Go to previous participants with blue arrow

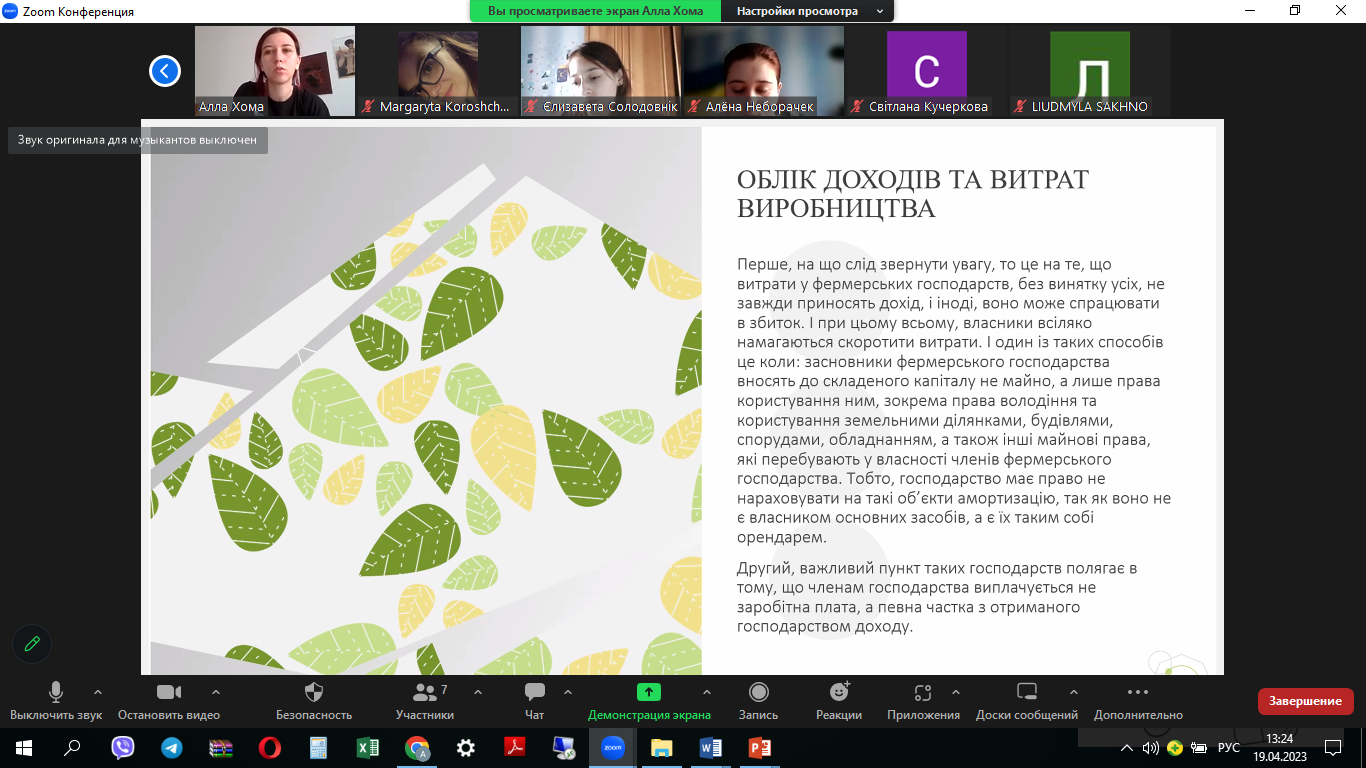pyautogui.click(x=165, y=71)
